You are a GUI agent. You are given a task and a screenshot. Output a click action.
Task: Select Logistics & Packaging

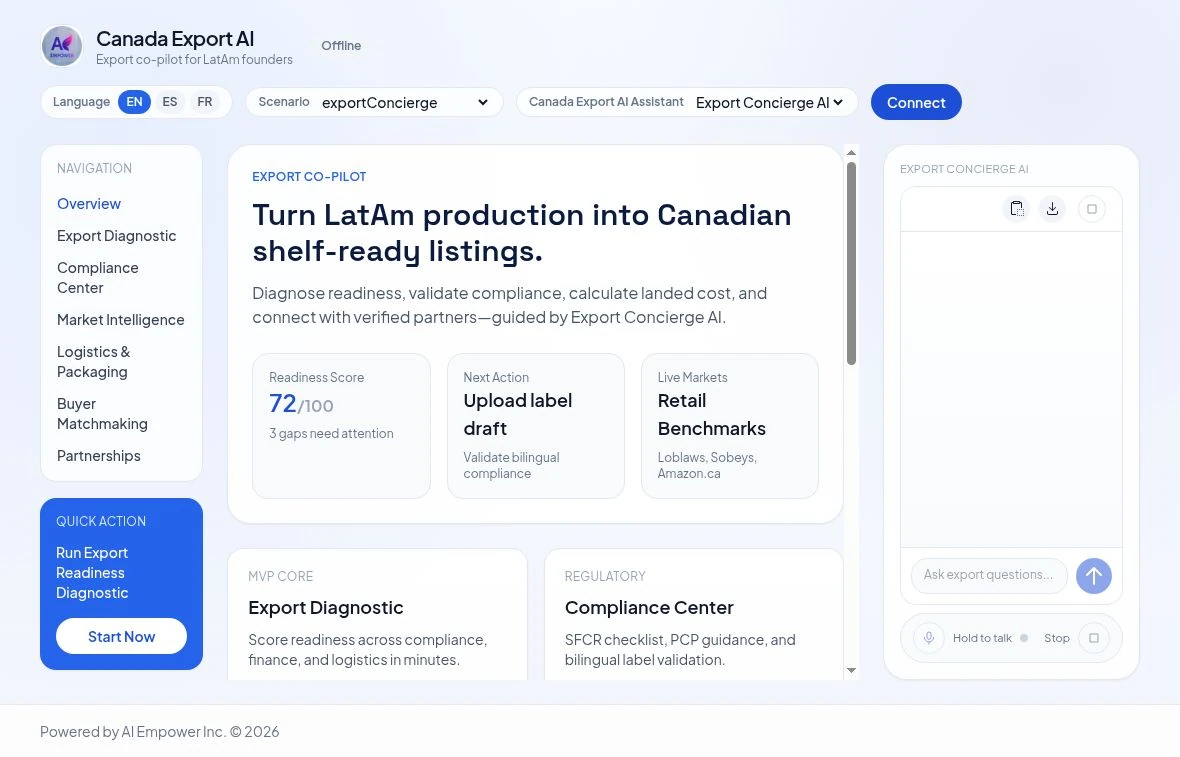click(93, 362)
